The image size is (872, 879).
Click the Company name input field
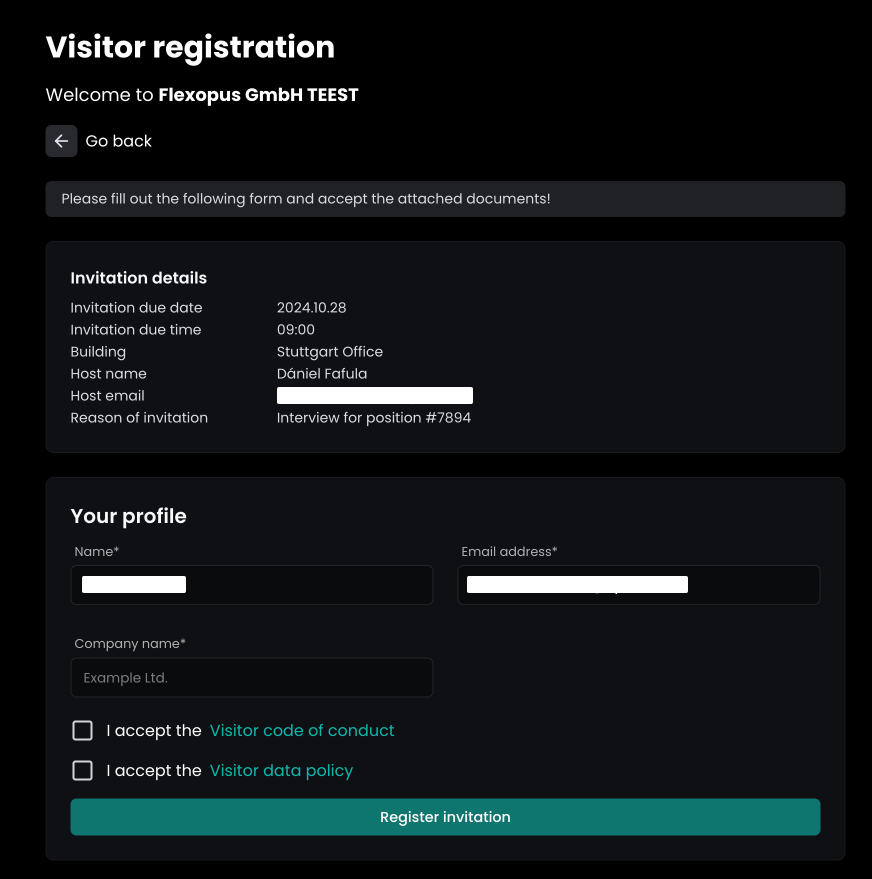pyautogui.click(x=252, y=677)
